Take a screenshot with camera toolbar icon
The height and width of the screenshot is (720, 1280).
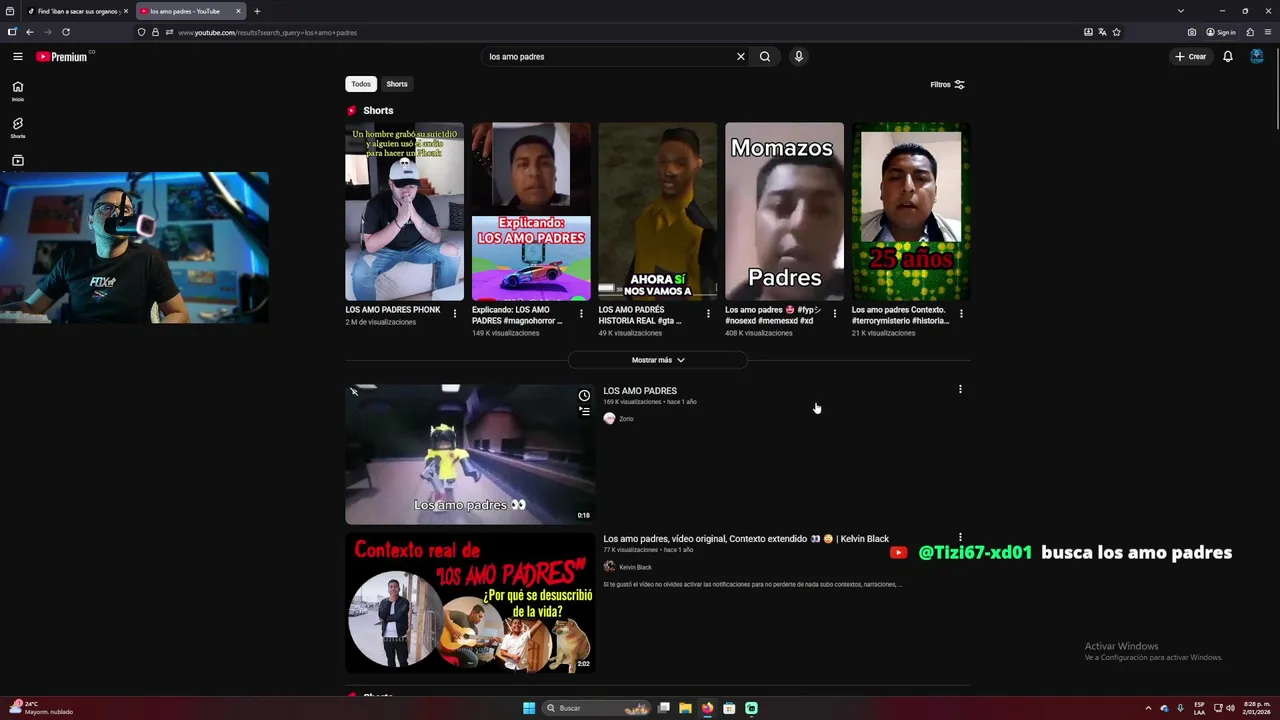click(1192, 32)
